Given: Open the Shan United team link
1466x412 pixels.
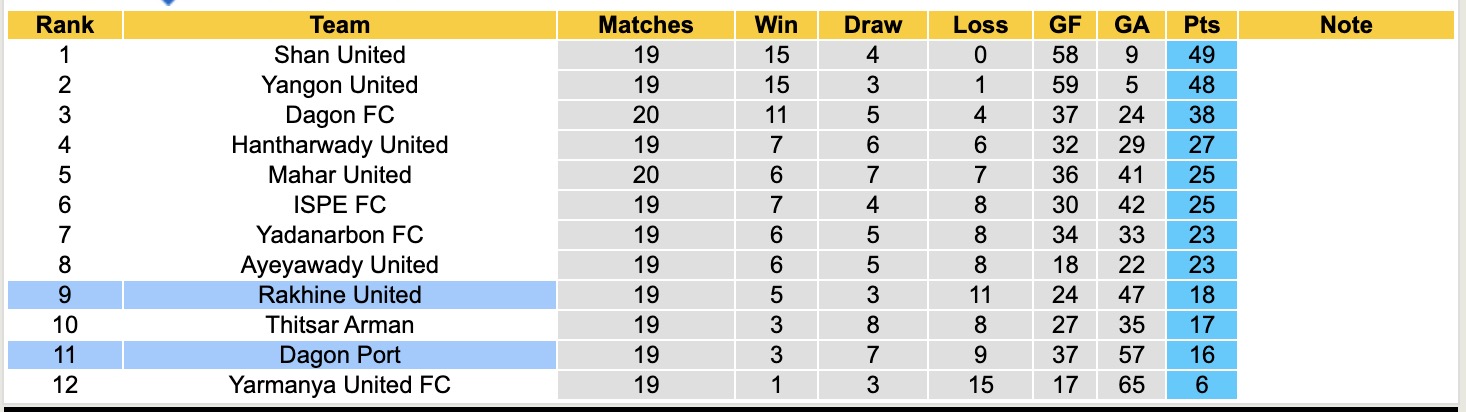Looking at the screenshot, I should coord(340,55).
